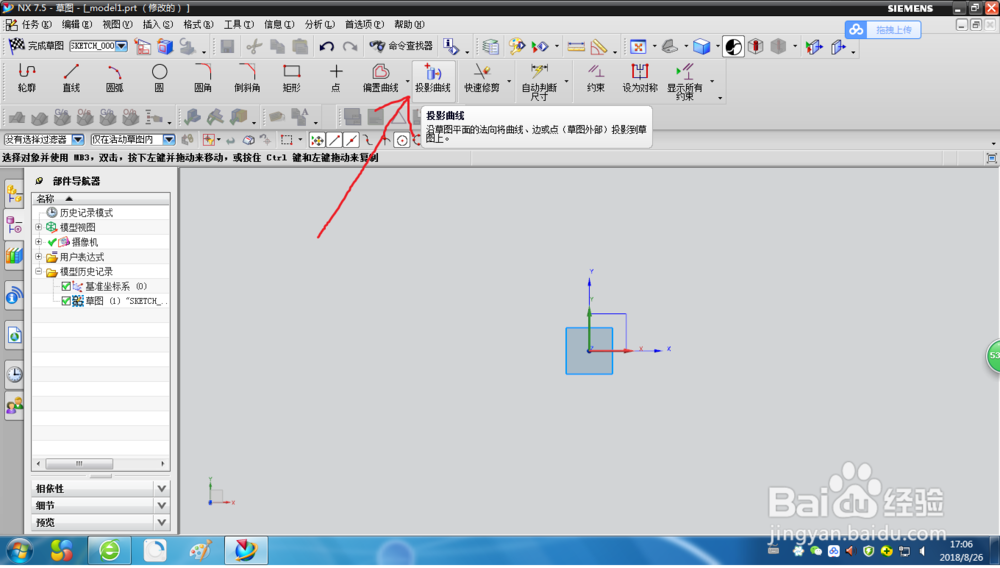Uncheck 基准坐标系 (0) checkbox

(x=66, y=286)
